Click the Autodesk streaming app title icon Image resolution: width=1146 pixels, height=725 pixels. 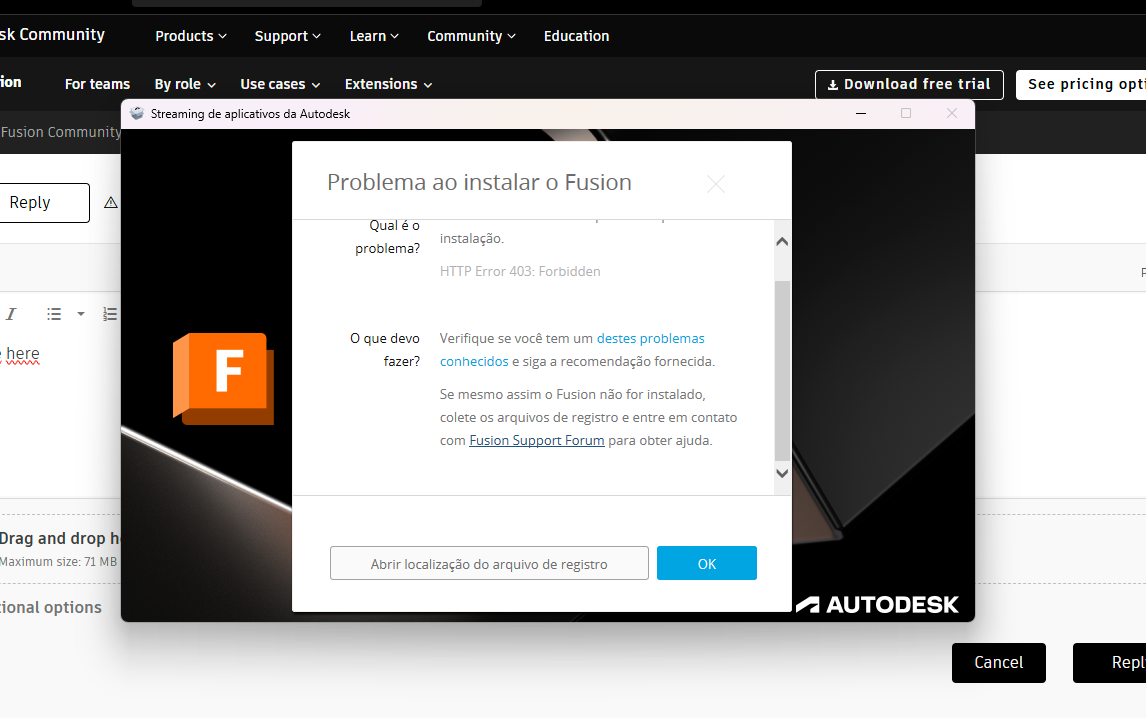137,113
